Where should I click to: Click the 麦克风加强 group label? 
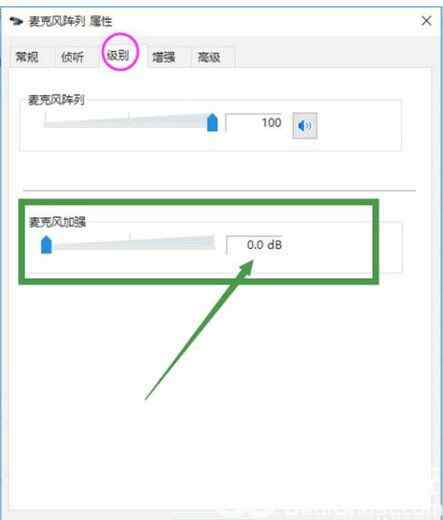coord(58,222)
